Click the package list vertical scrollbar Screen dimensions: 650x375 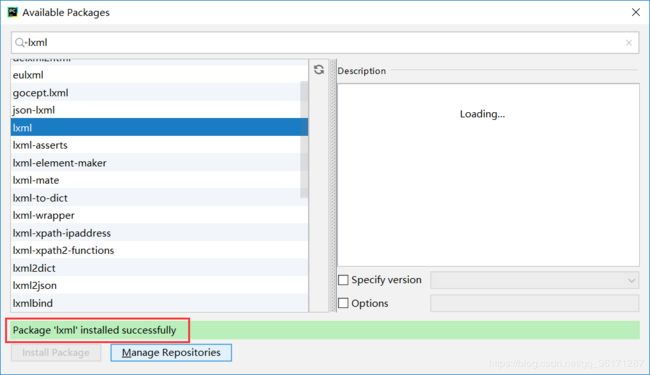[304, 140]
